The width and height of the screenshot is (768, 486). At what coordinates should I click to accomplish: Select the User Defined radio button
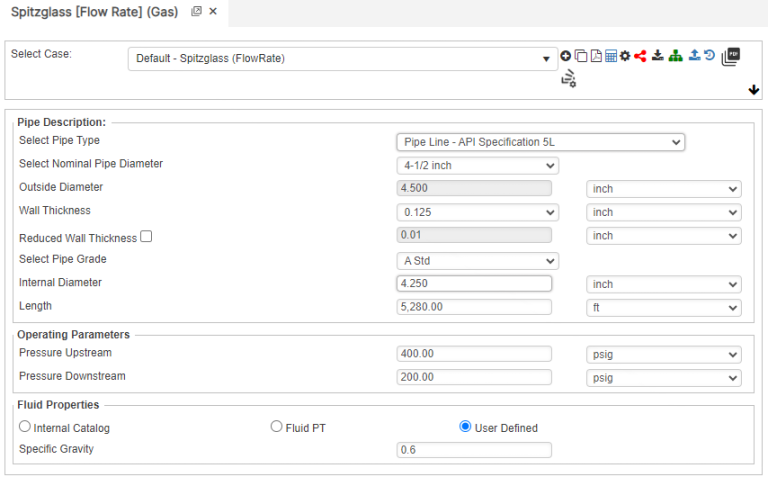coord(465,427)
